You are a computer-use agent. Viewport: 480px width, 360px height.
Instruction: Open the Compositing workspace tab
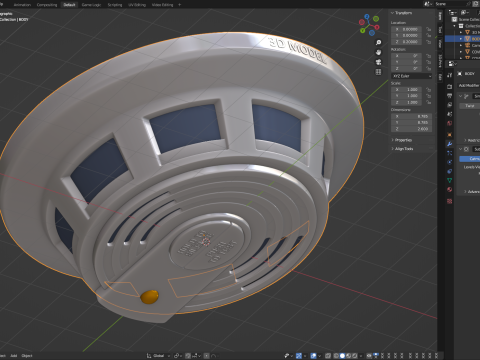coord(47,5)
